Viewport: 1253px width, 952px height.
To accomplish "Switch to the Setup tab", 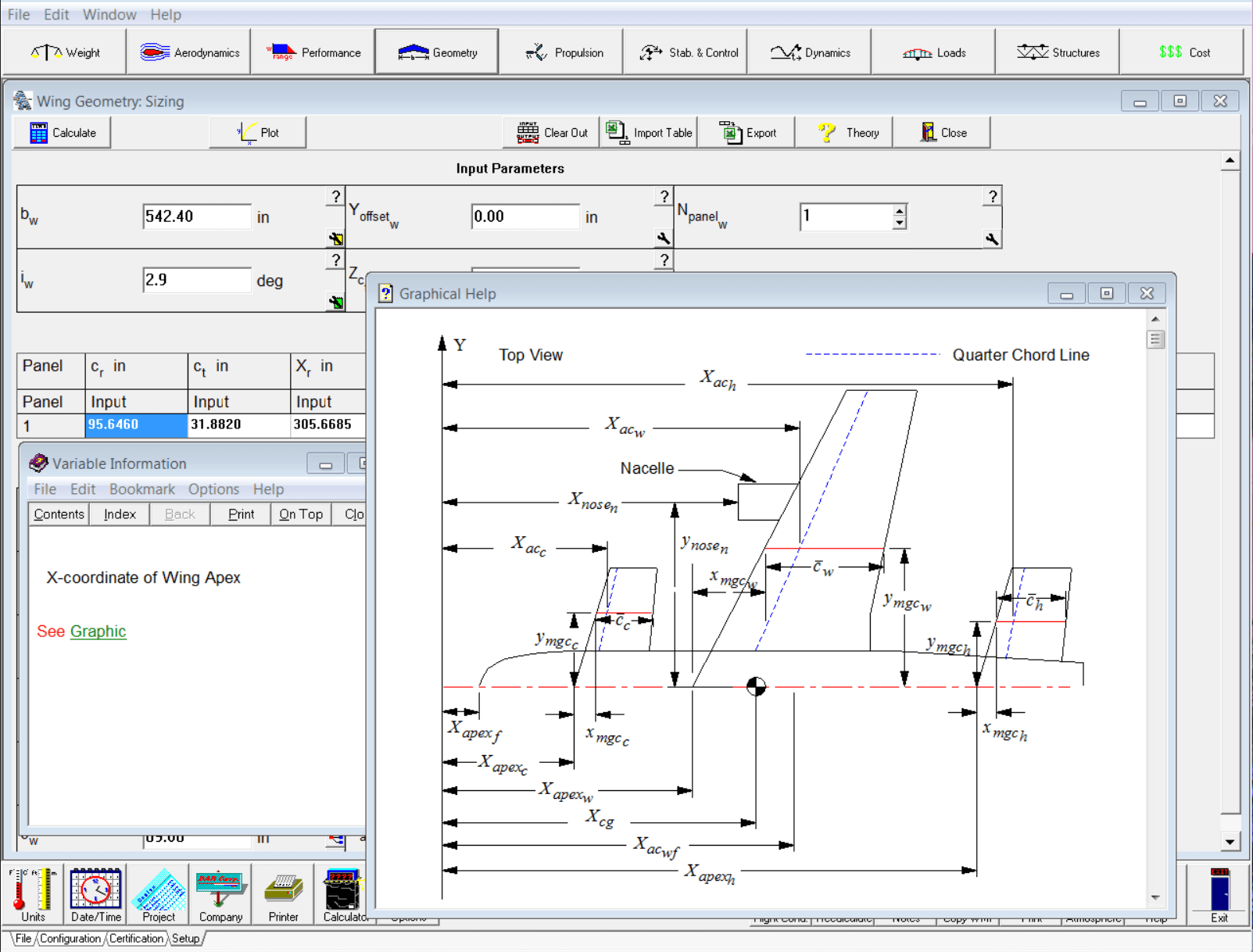I will [185, 939].
